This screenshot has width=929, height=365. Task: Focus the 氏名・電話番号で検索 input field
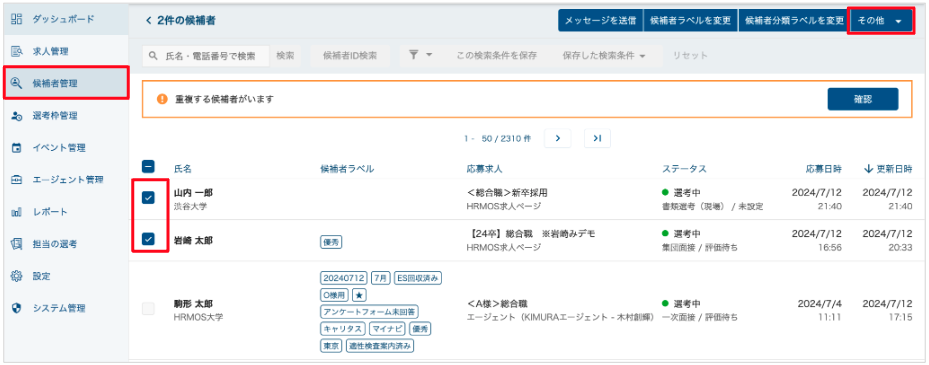point(206,56)
